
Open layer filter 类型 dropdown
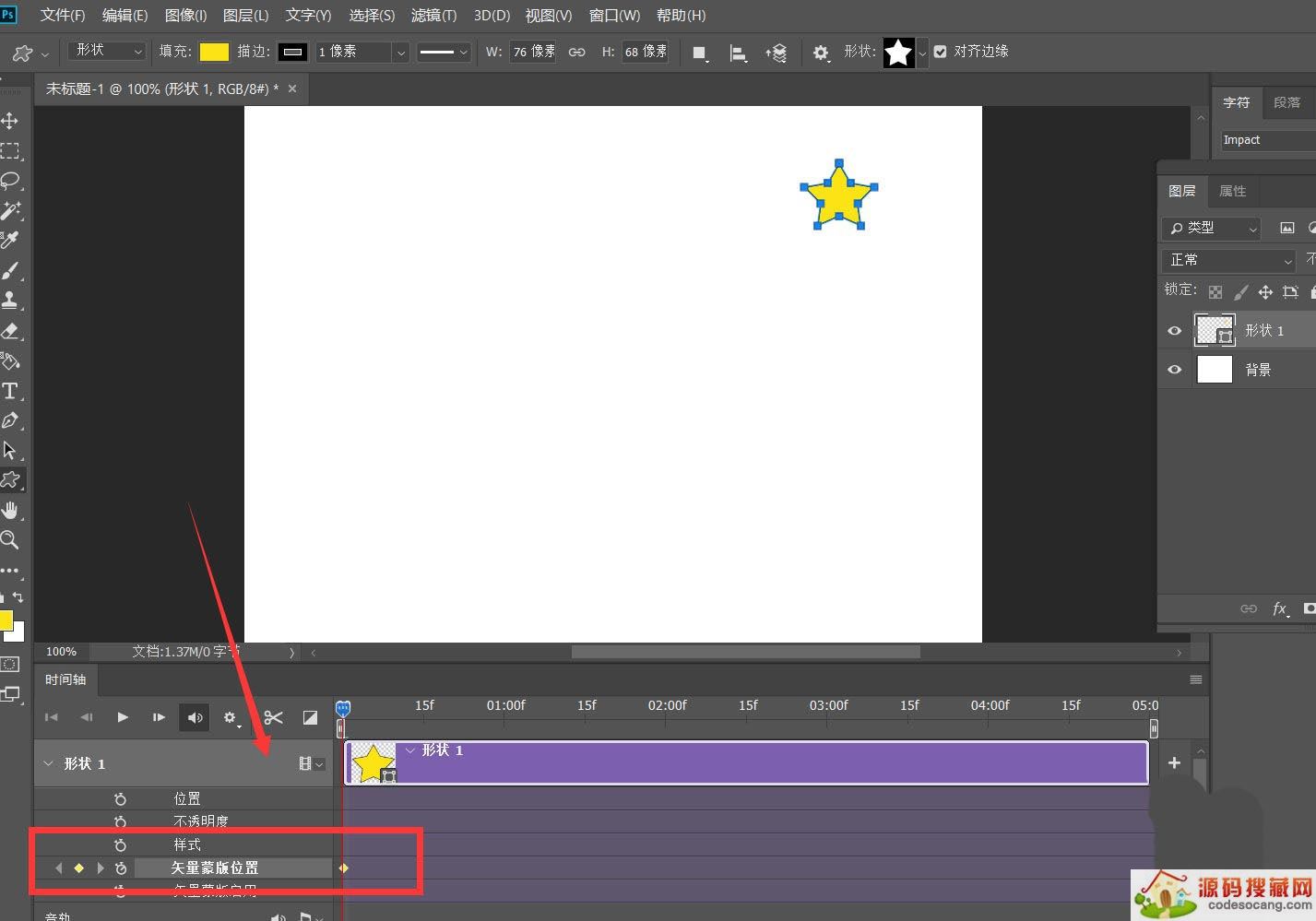coord(1211,228)
